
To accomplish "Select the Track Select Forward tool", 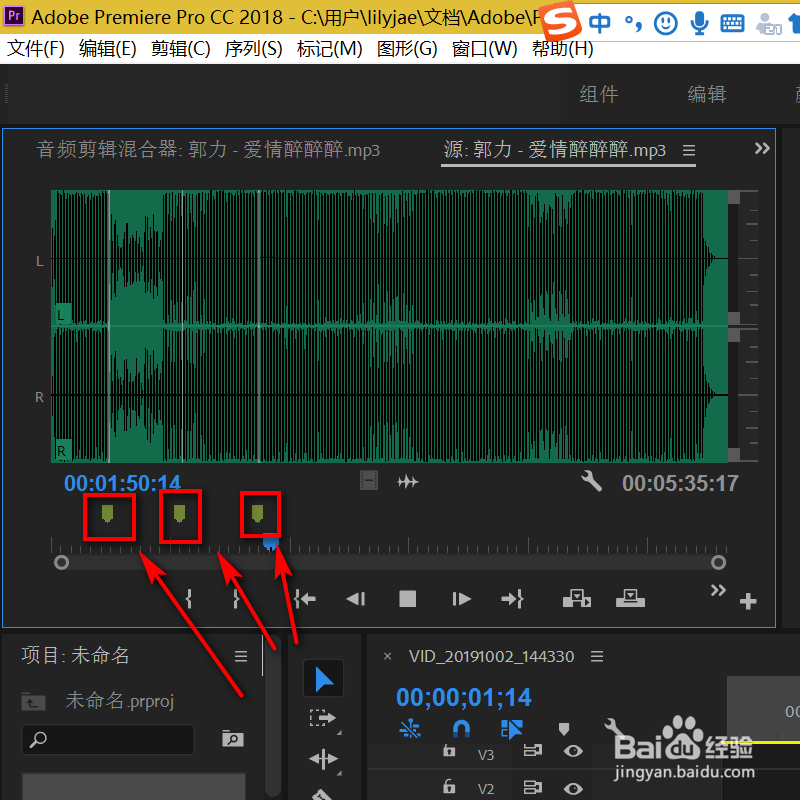I will point(322,718).
